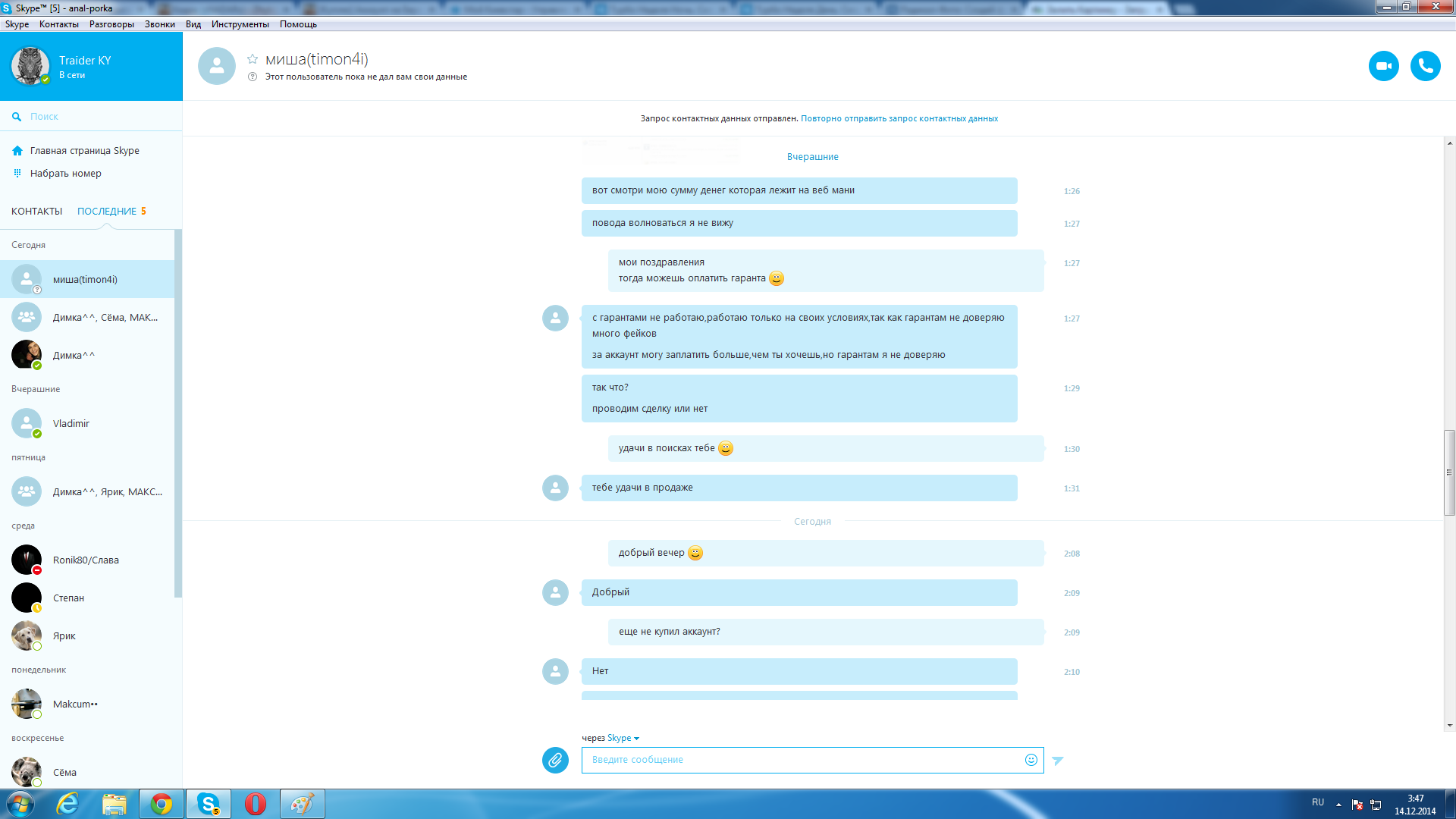Open the chat with Ronik80/Слава

tap(87, 560)
